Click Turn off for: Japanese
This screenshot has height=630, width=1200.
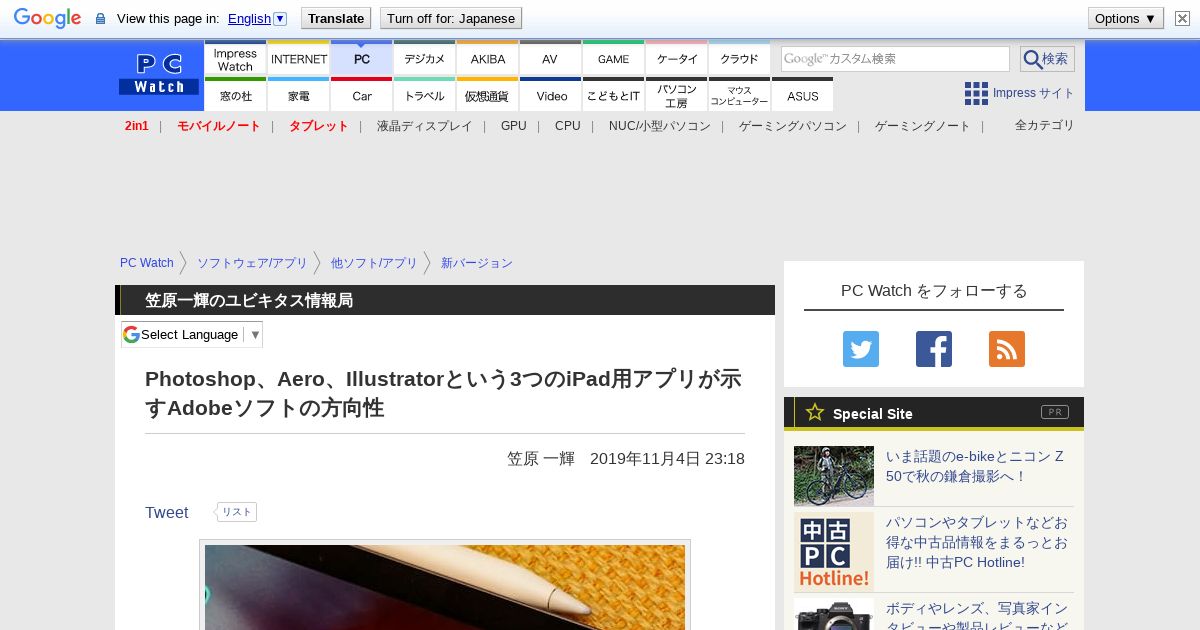[x=451, y=18]
